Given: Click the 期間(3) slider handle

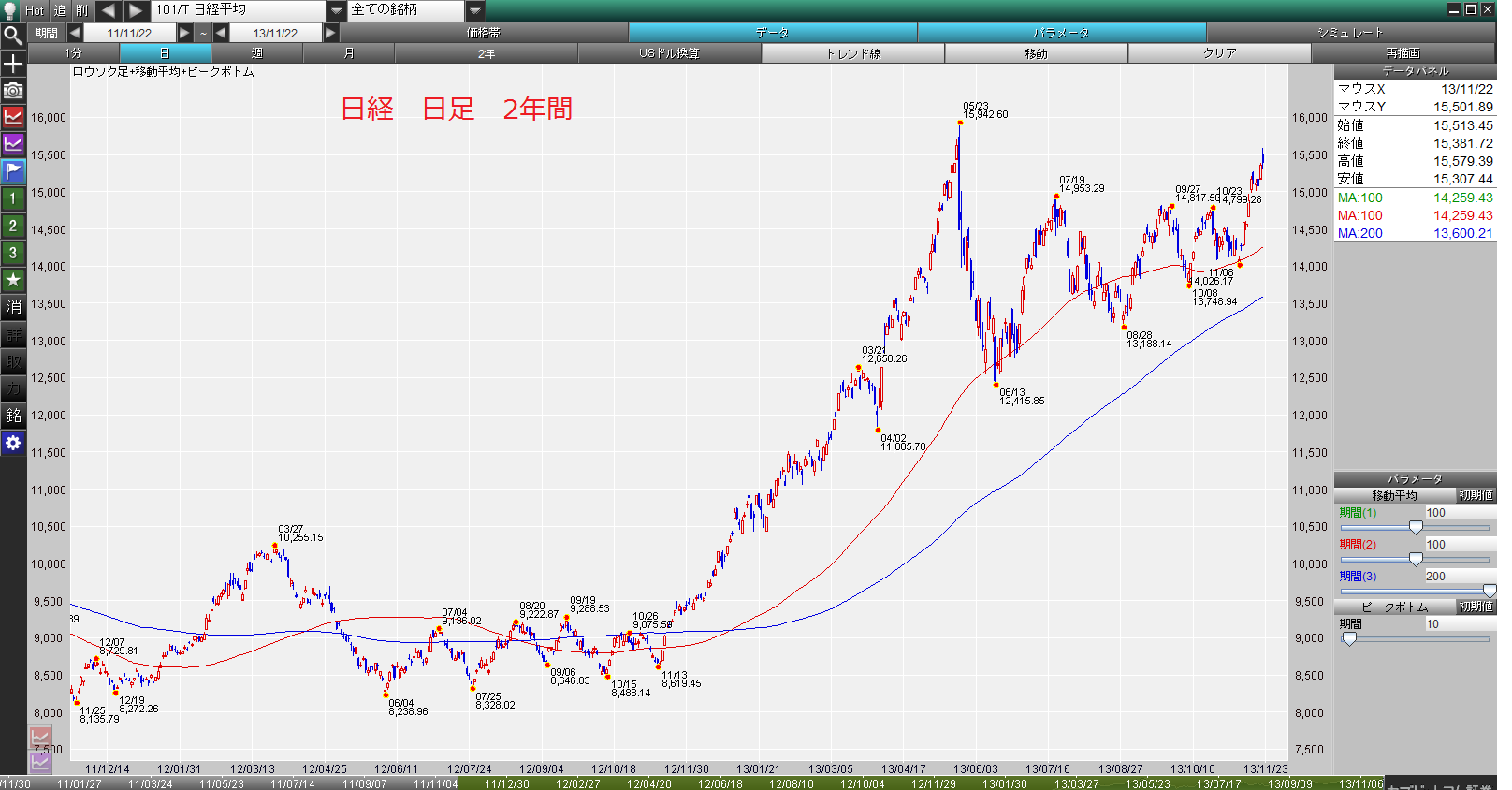Looking at the screenshot, I should click(1490, 592).
